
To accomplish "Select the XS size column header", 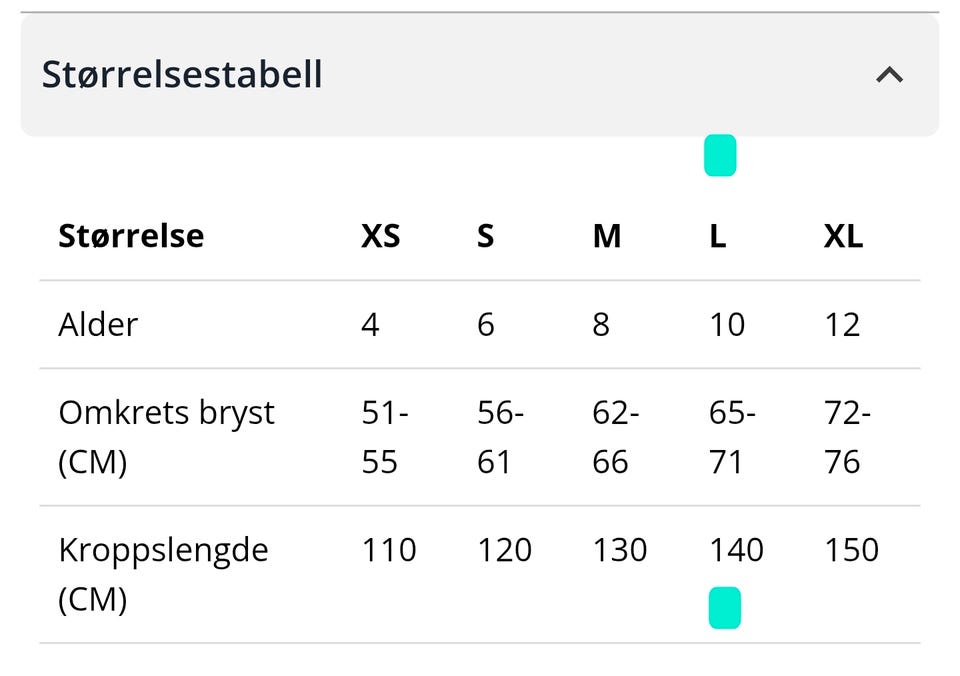I will [x=380, y=236].
